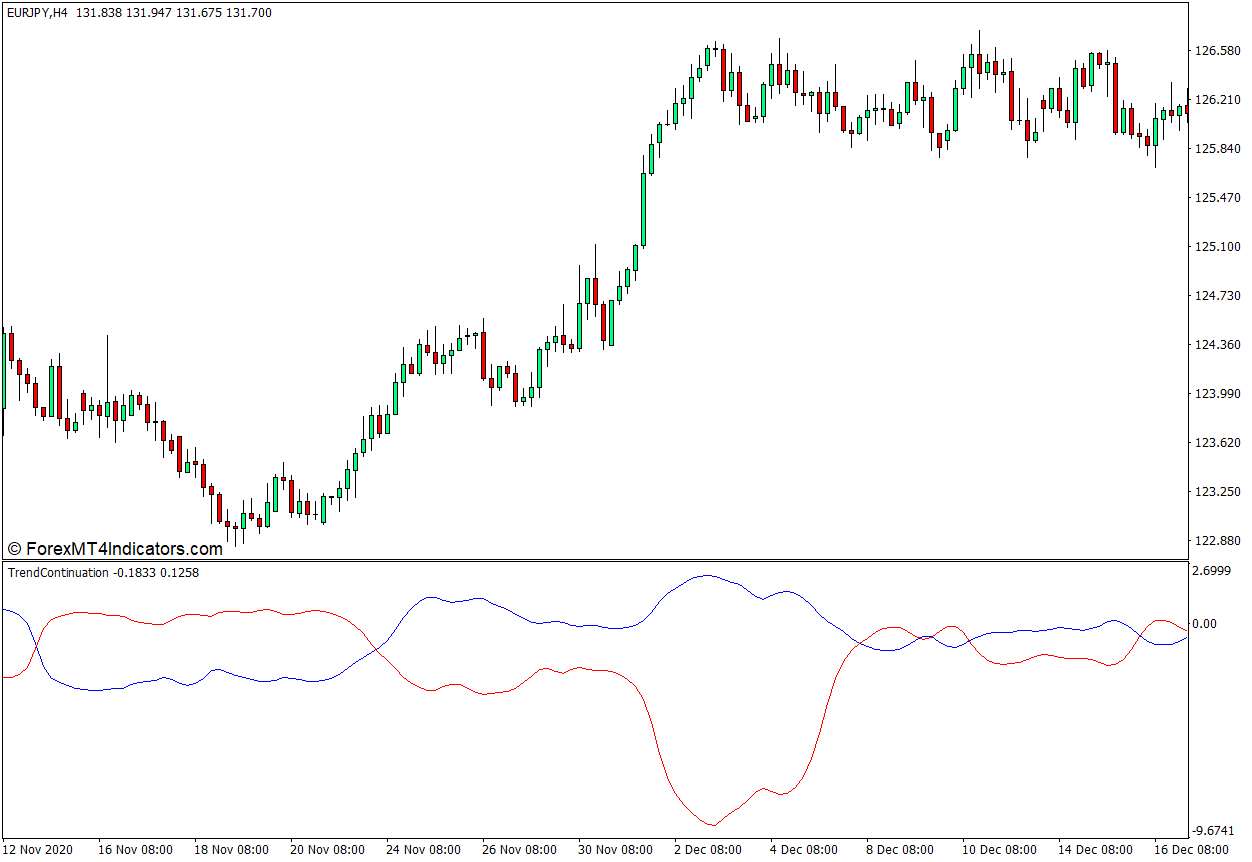Select the 122.880 price axis label

[1217, 541]
